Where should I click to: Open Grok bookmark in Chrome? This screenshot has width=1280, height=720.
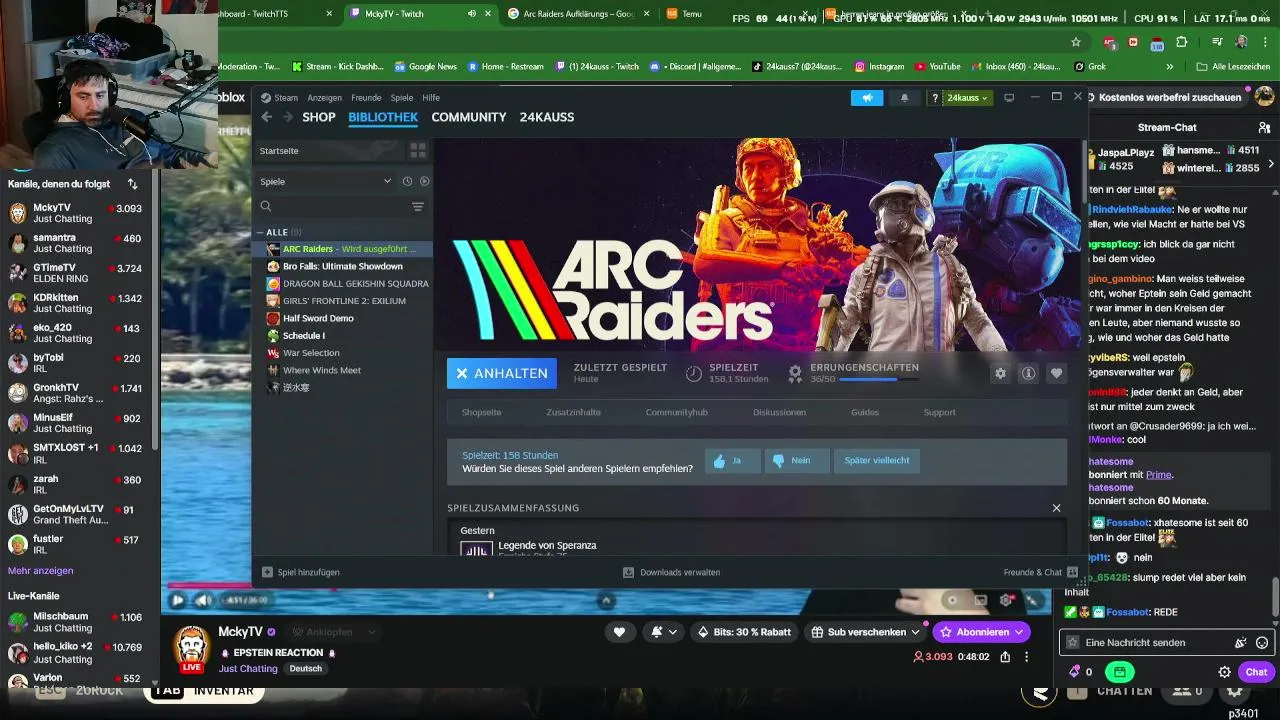[x=1089, y=67]
